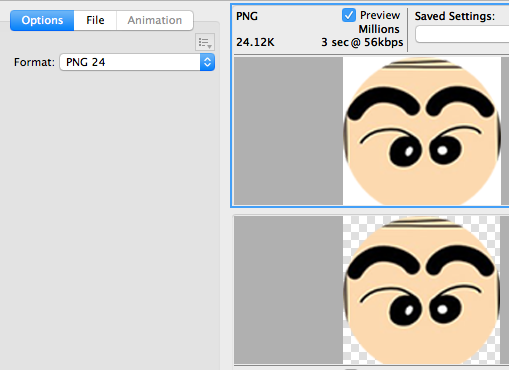This screenshot has width=509, height=370.
Task: Click the 24.12K file size text
Action: point(255,42)
